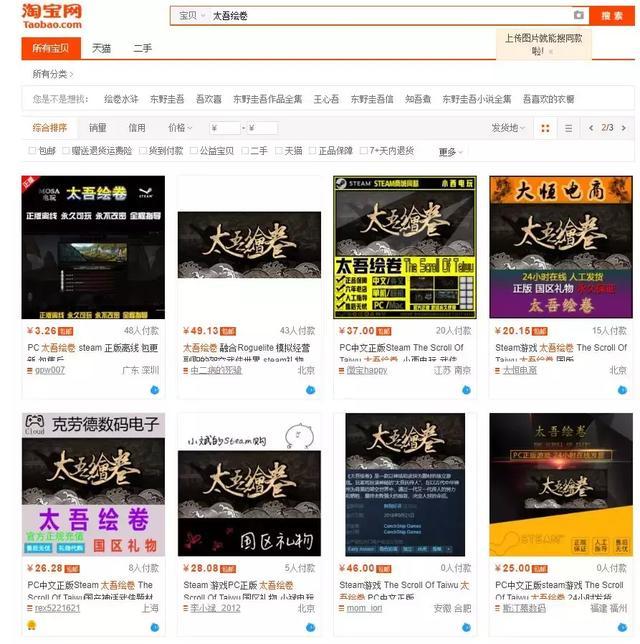Viewport: 640px width, 644px height.
Task: Close the 上传图片就能搜同款 tooltip
Action: coord(550,52)
